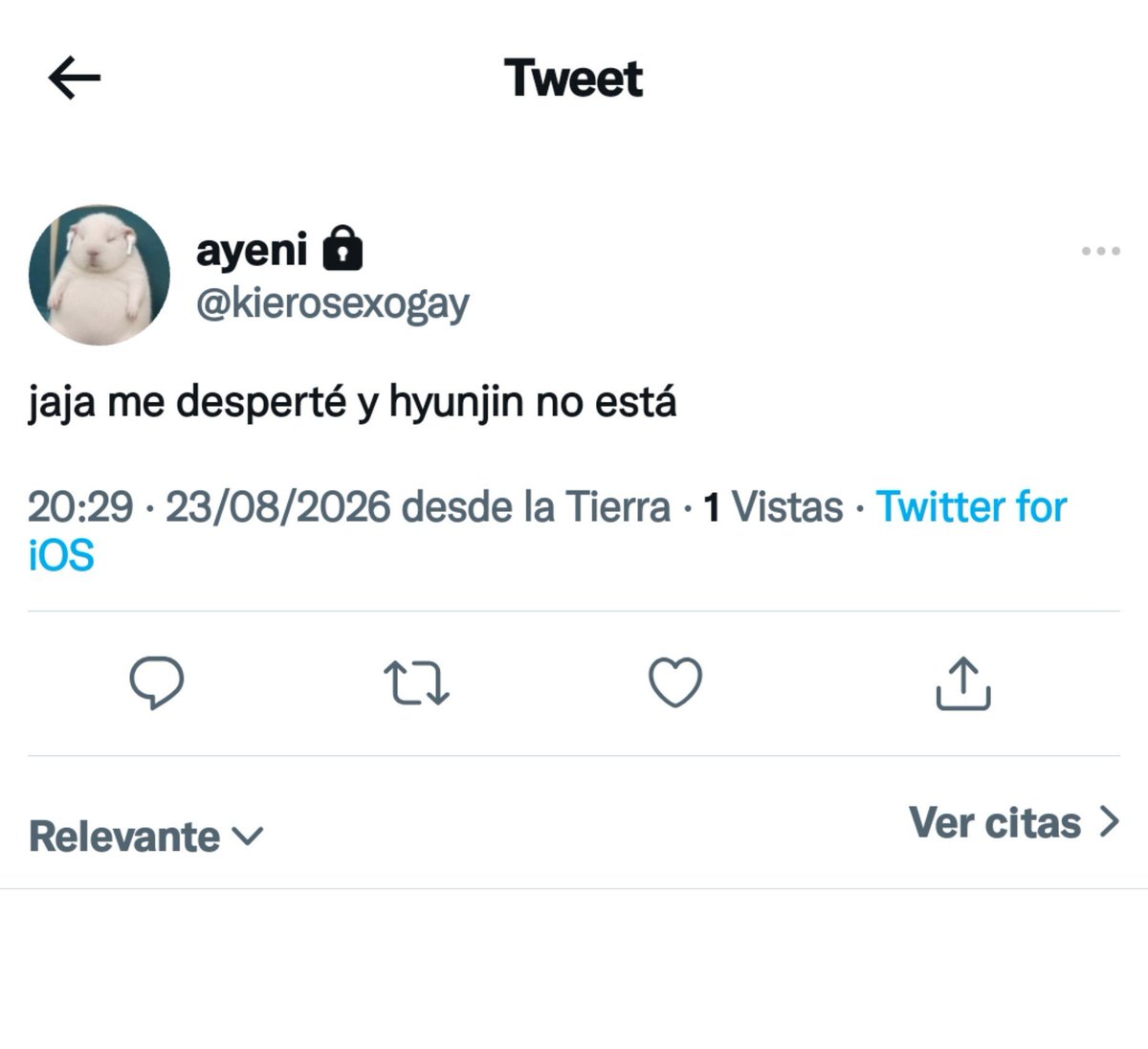Image resolution: width=1148 pixels, height=1049 pixels.
Task: Click the padlock icon beside ayeni
Action: click(342, 248)
